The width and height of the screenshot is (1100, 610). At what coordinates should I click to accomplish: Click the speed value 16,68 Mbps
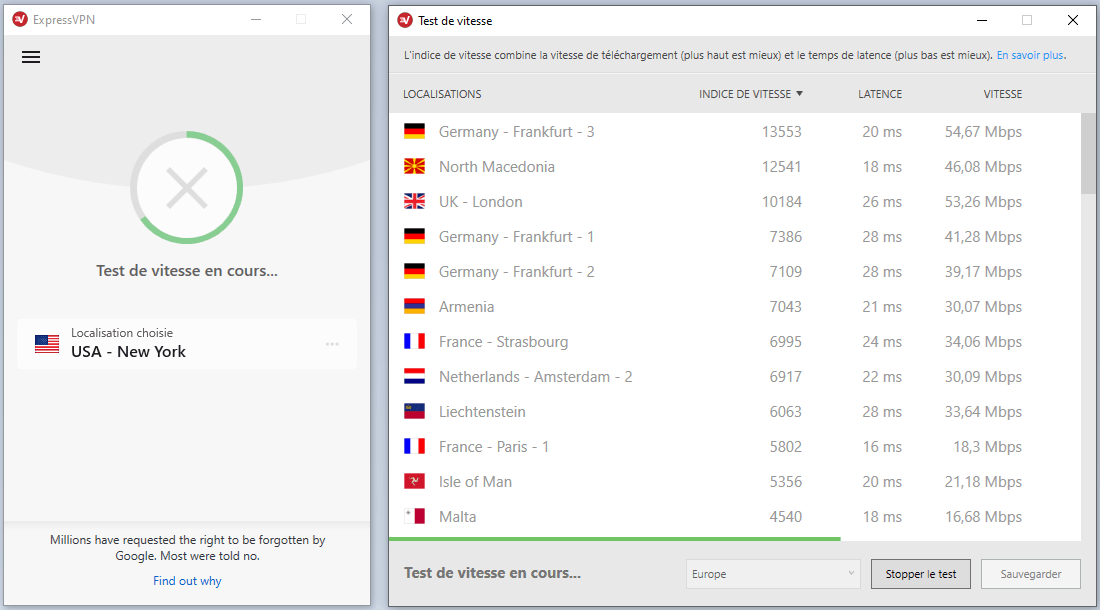983,517
